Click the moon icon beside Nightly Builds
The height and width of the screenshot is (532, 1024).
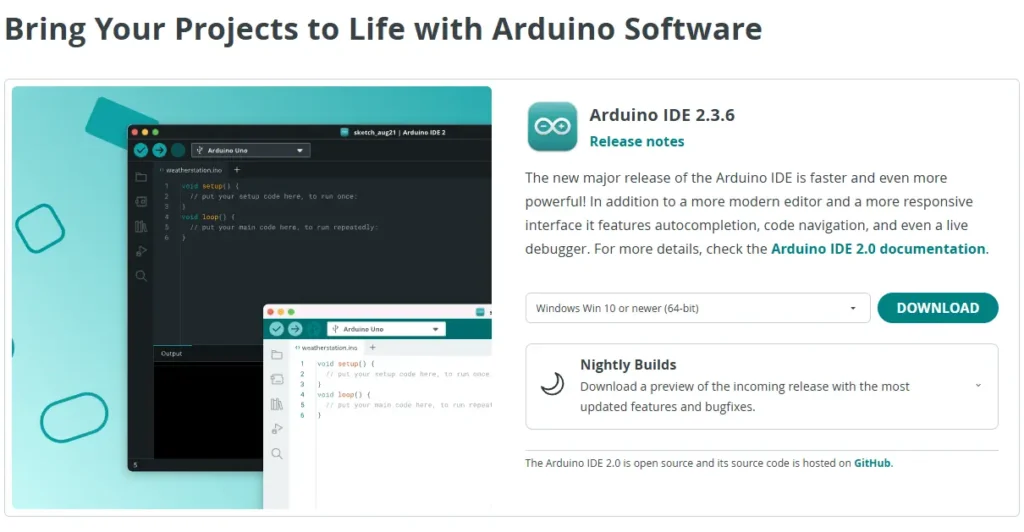click(552, 385)
